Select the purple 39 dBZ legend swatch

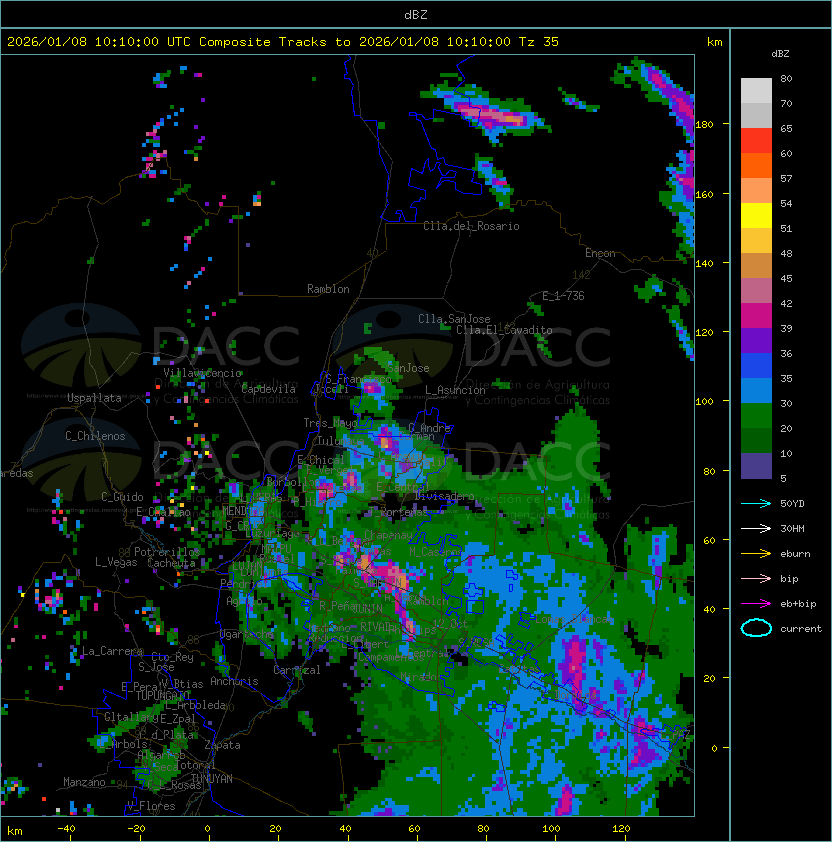pyautogui.click(x=756, y=340)
